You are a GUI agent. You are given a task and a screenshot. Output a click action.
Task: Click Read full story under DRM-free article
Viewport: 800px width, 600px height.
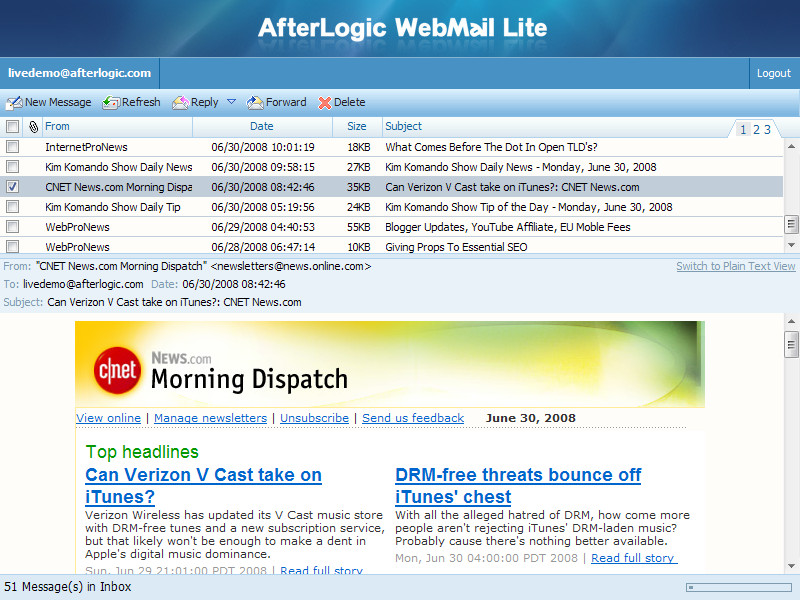(x=634, y=558)
